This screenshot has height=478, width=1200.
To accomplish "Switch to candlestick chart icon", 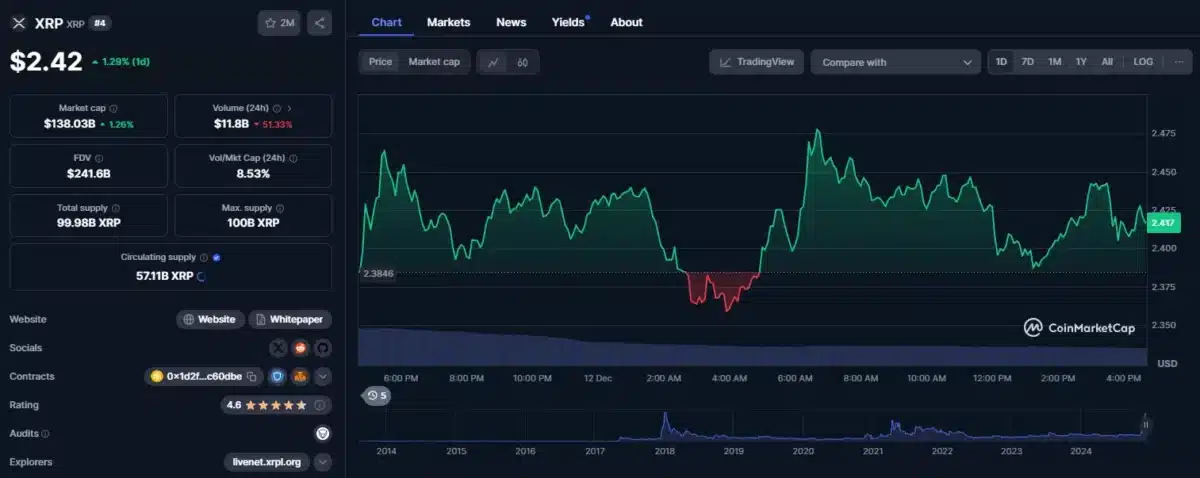I will tap(523, 62).
